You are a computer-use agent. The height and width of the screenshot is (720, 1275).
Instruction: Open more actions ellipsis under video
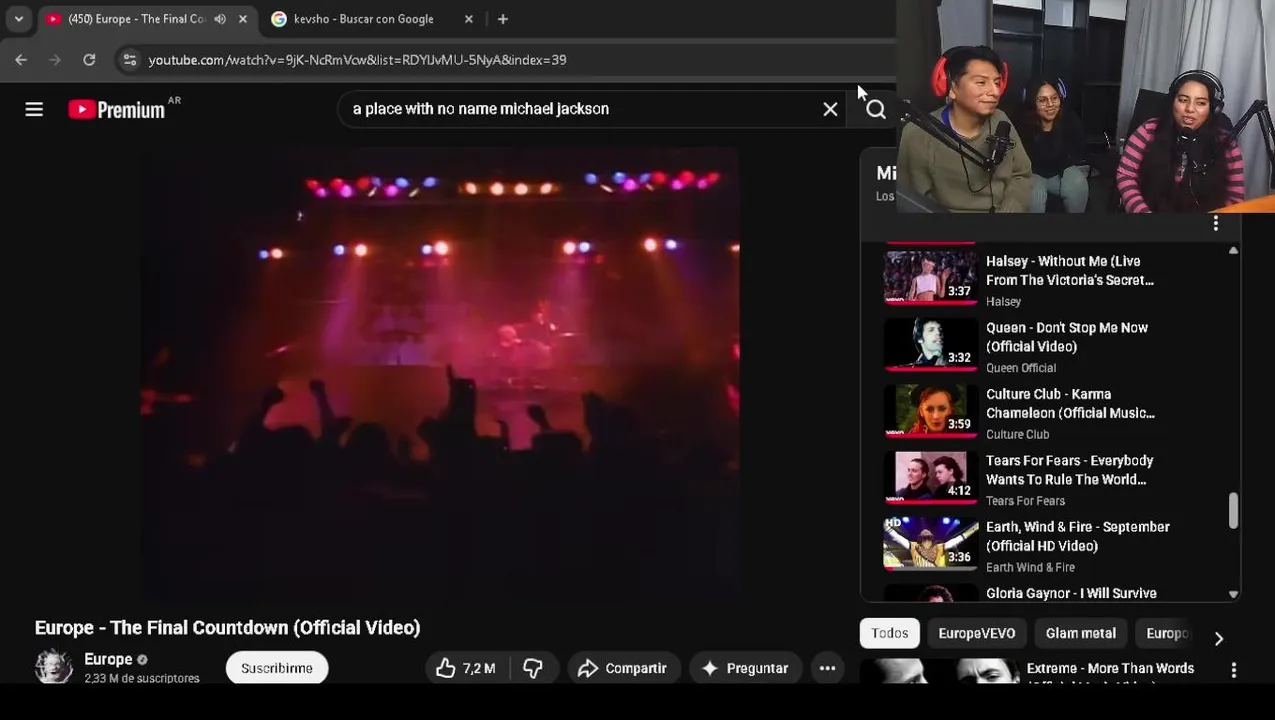[827, 668]
